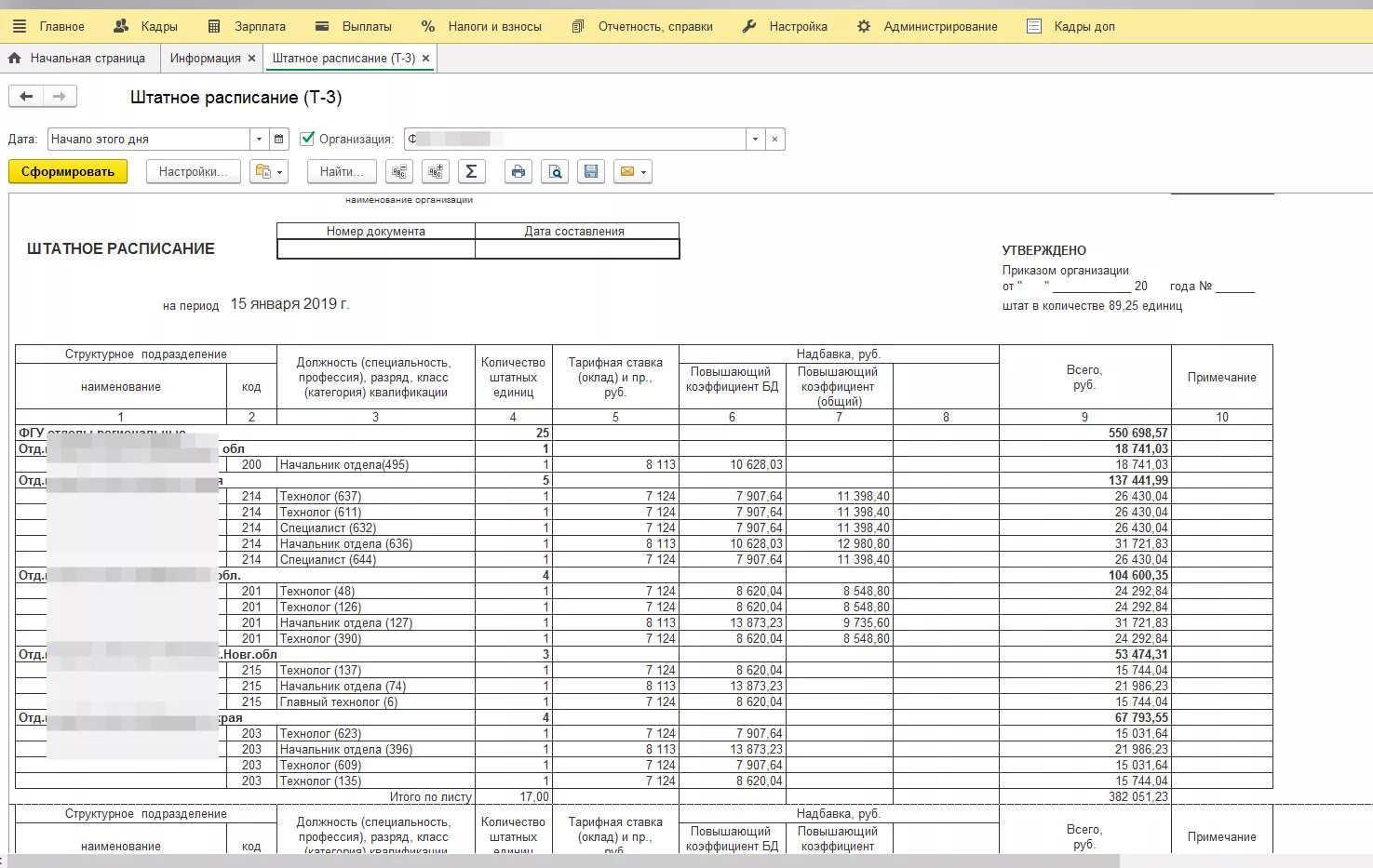The height and width of the screenshot is (868, 1373).
Task: Open the Выплаты menu
Action: point(354,26)
